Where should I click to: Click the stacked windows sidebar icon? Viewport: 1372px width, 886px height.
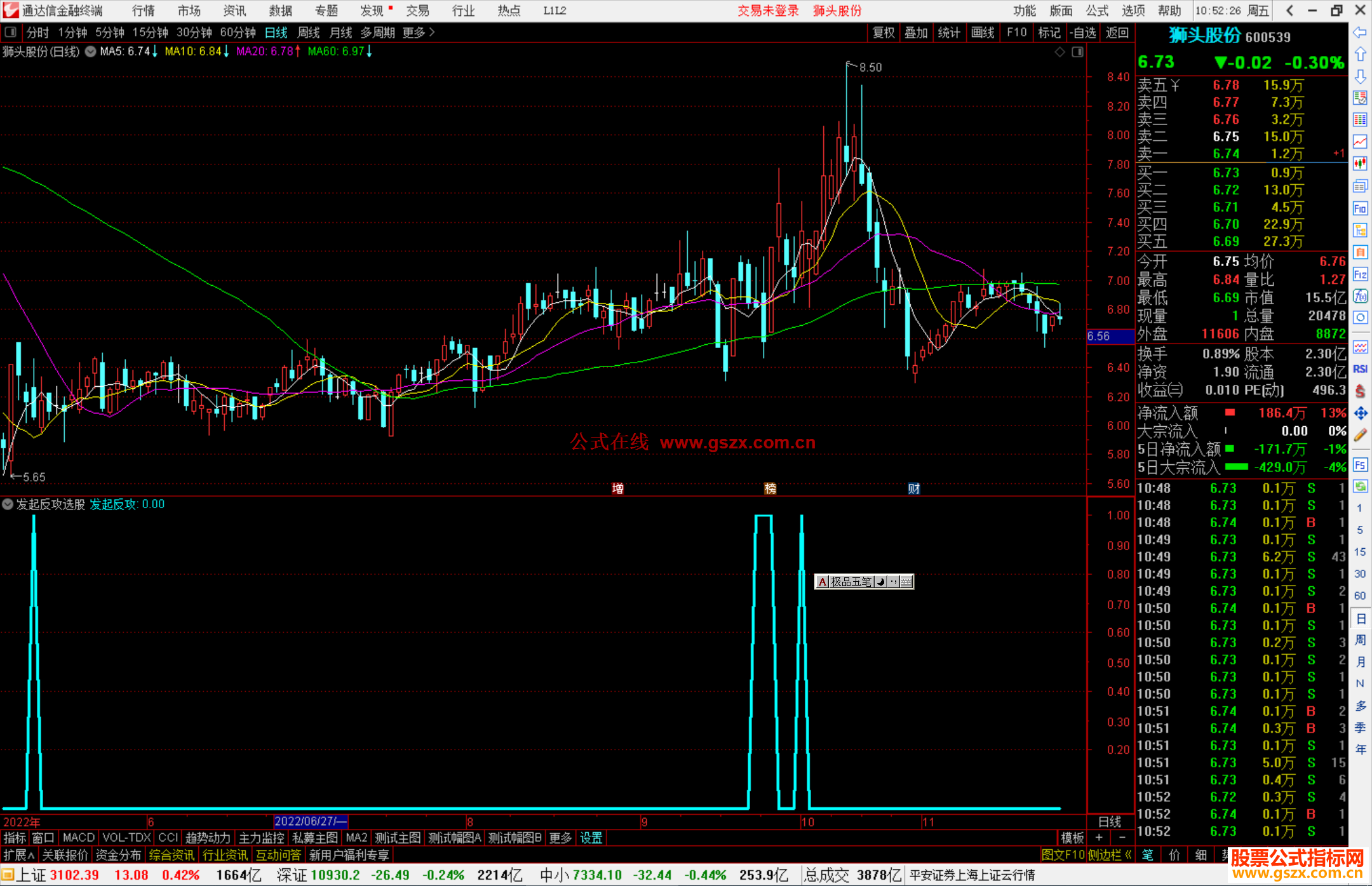pyautogui.click(x=1360, y=186)
